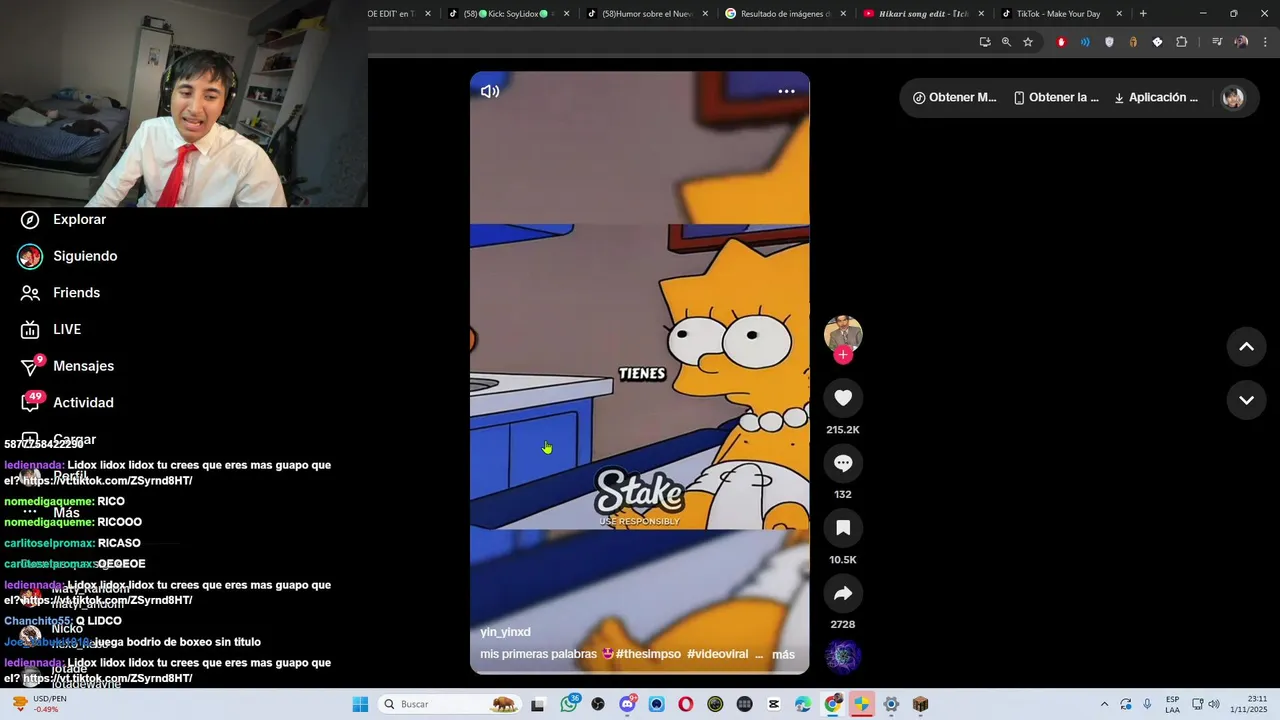Viewport: 1280px width, 720px height.
Task: Open Opera browser from taskbar
Action: click(x=685, y=704)
